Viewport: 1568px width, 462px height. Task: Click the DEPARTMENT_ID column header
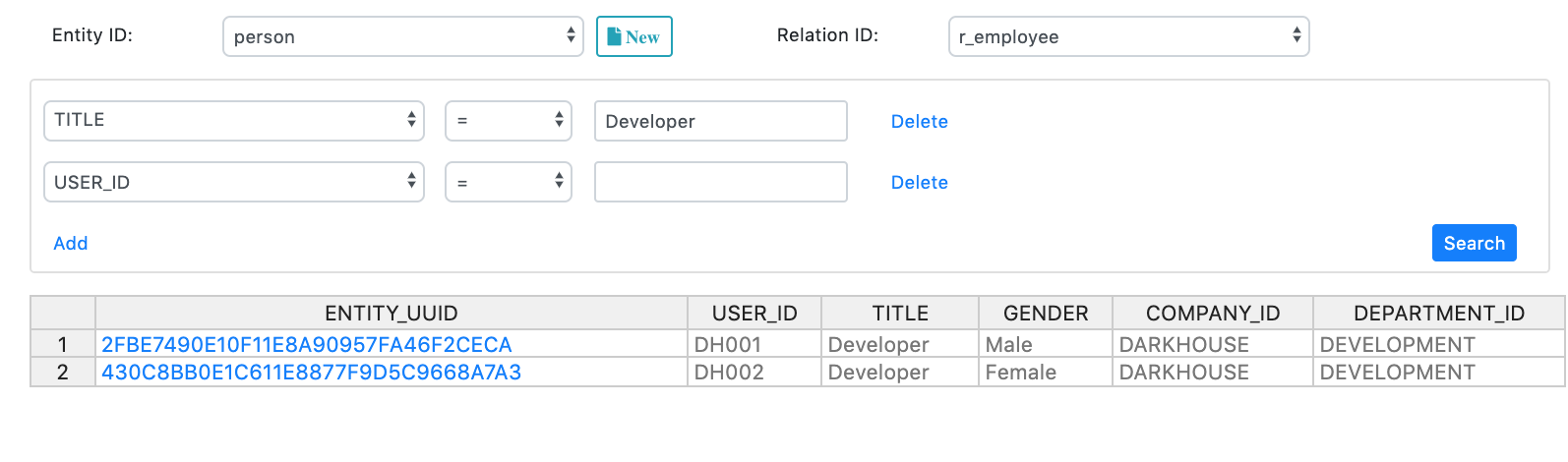pos(1438,314)
